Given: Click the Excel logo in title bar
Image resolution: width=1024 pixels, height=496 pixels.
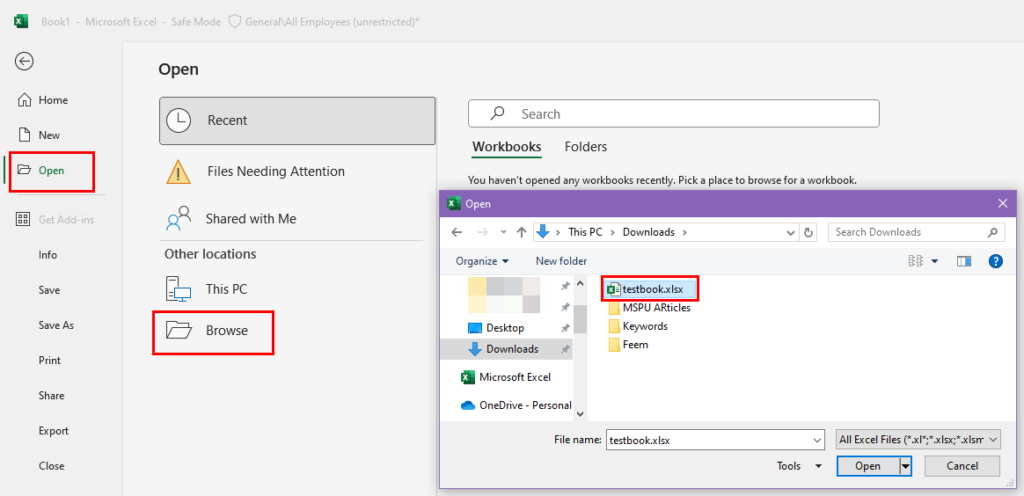Looking at the screenshot, I should 21,22.
